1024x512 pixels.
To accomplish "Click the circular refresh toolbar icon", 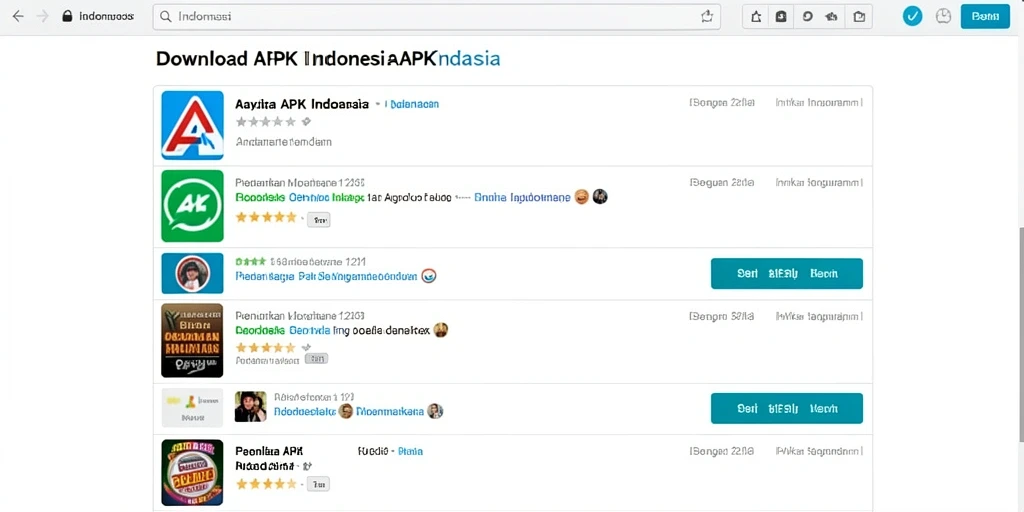I will tap(807, 17).
